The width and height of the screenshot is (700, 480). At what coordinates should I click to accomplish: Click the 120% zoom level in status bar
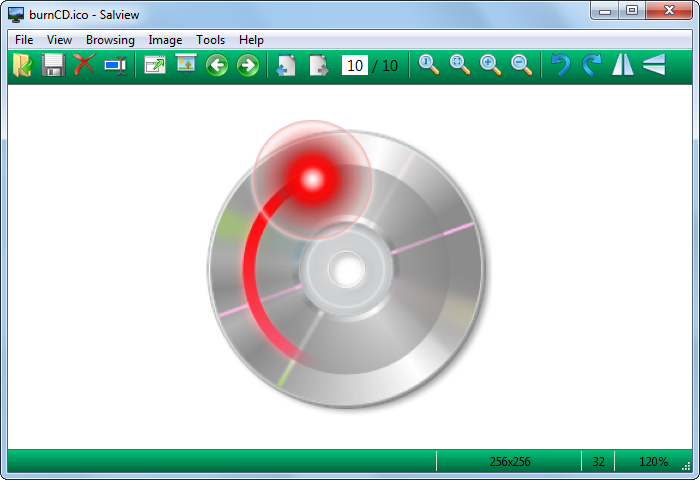pyautogui.click(x=653, y=462)
